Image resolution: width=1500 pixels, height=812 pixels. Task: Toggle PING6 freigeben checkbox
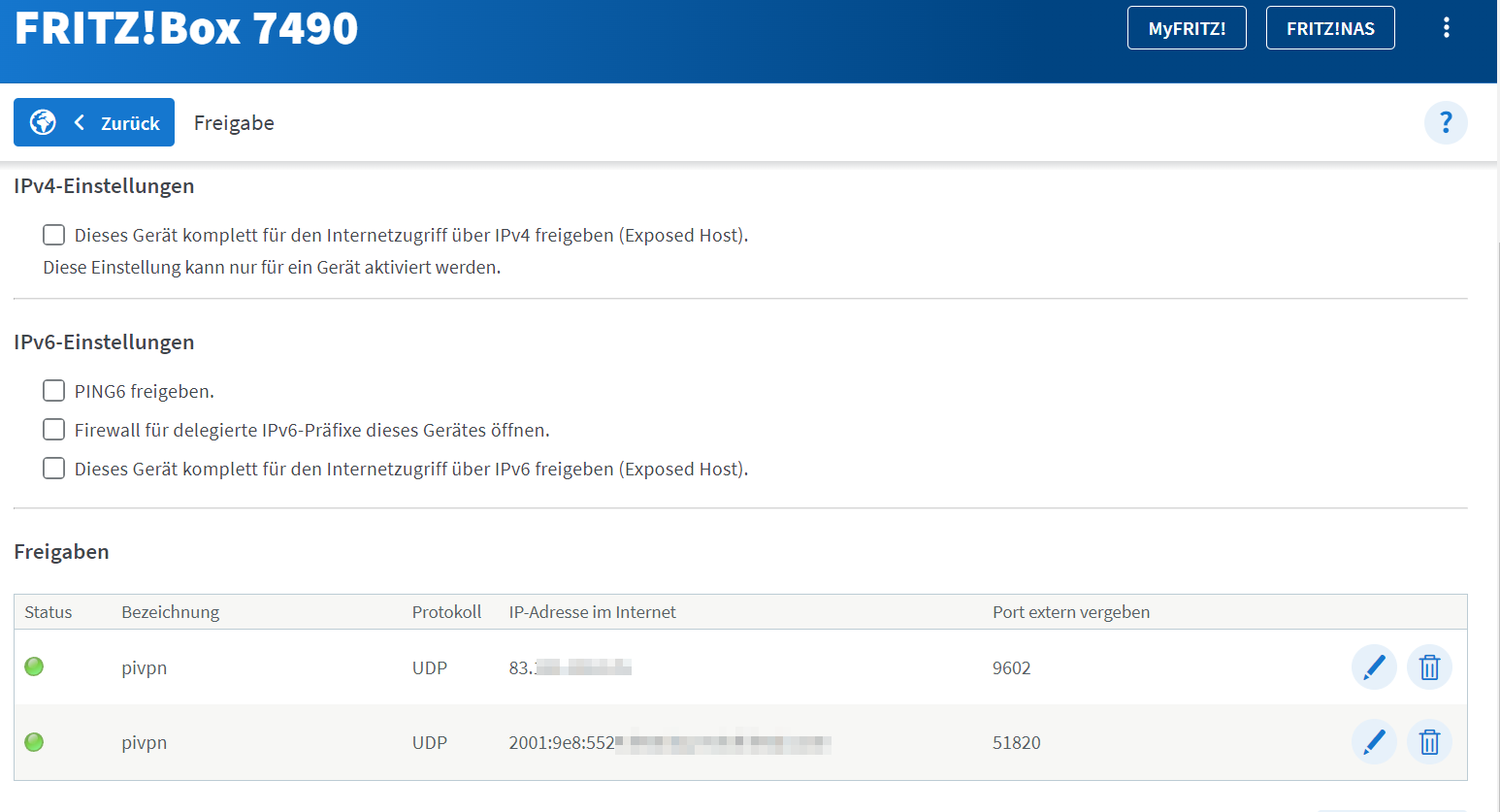pos(54,391)
